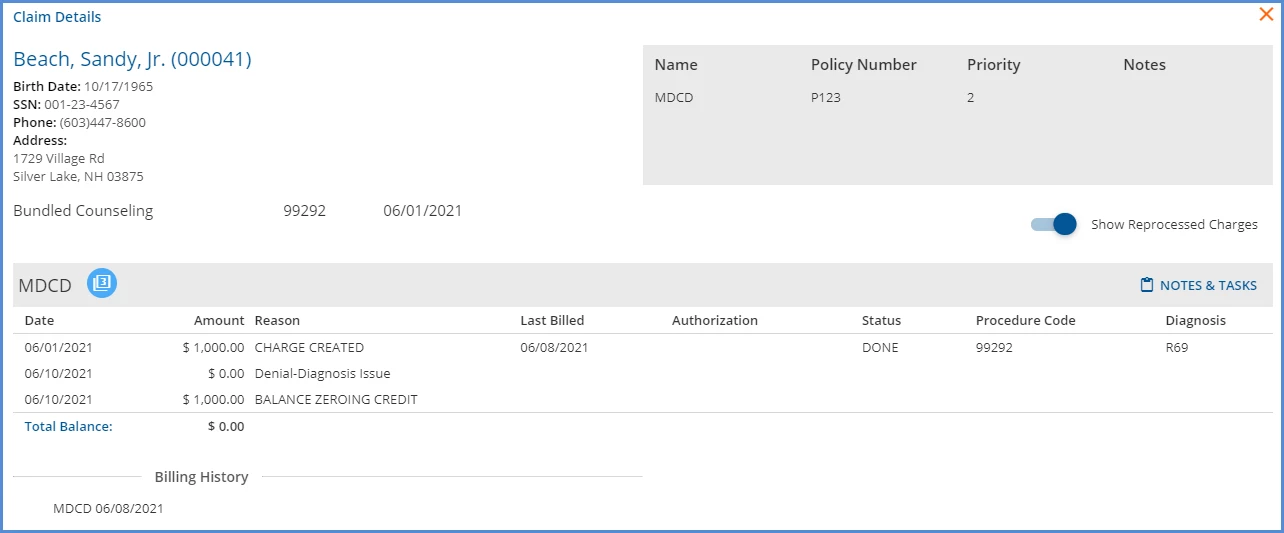
Task: Click the Status column header
Action: point(881,321)
